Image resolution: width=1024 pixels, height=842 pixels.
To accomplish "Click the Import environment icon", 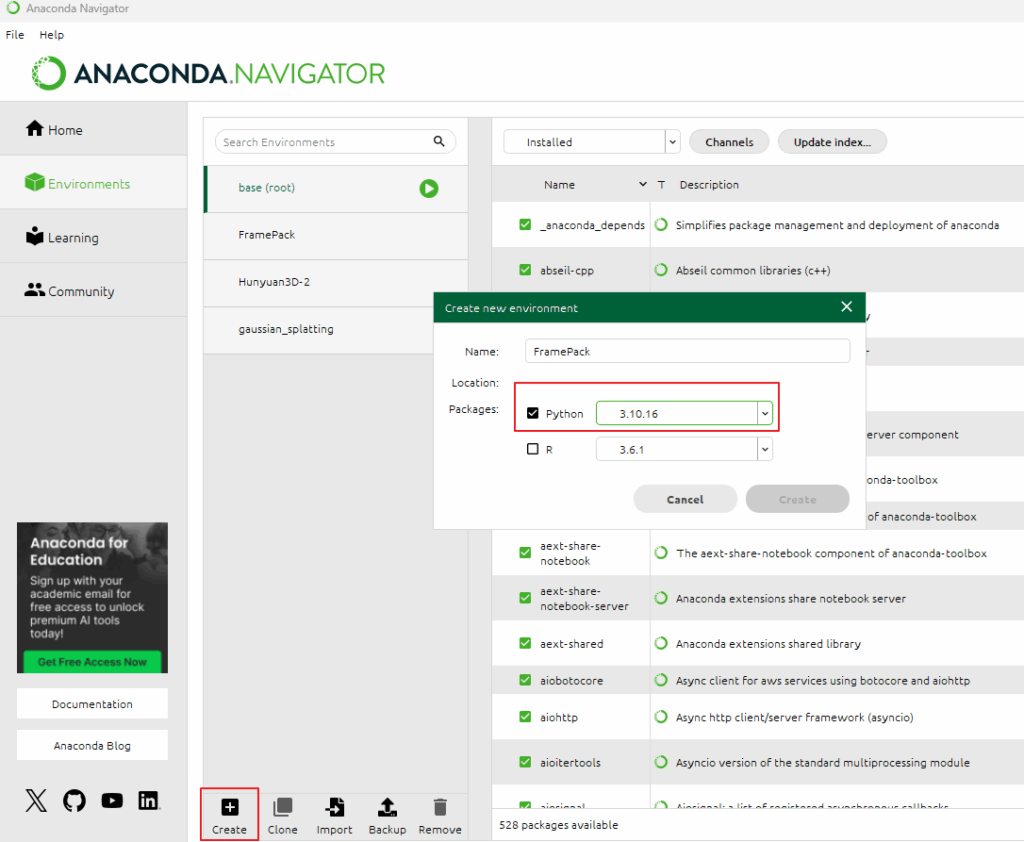I will point(334,807).
